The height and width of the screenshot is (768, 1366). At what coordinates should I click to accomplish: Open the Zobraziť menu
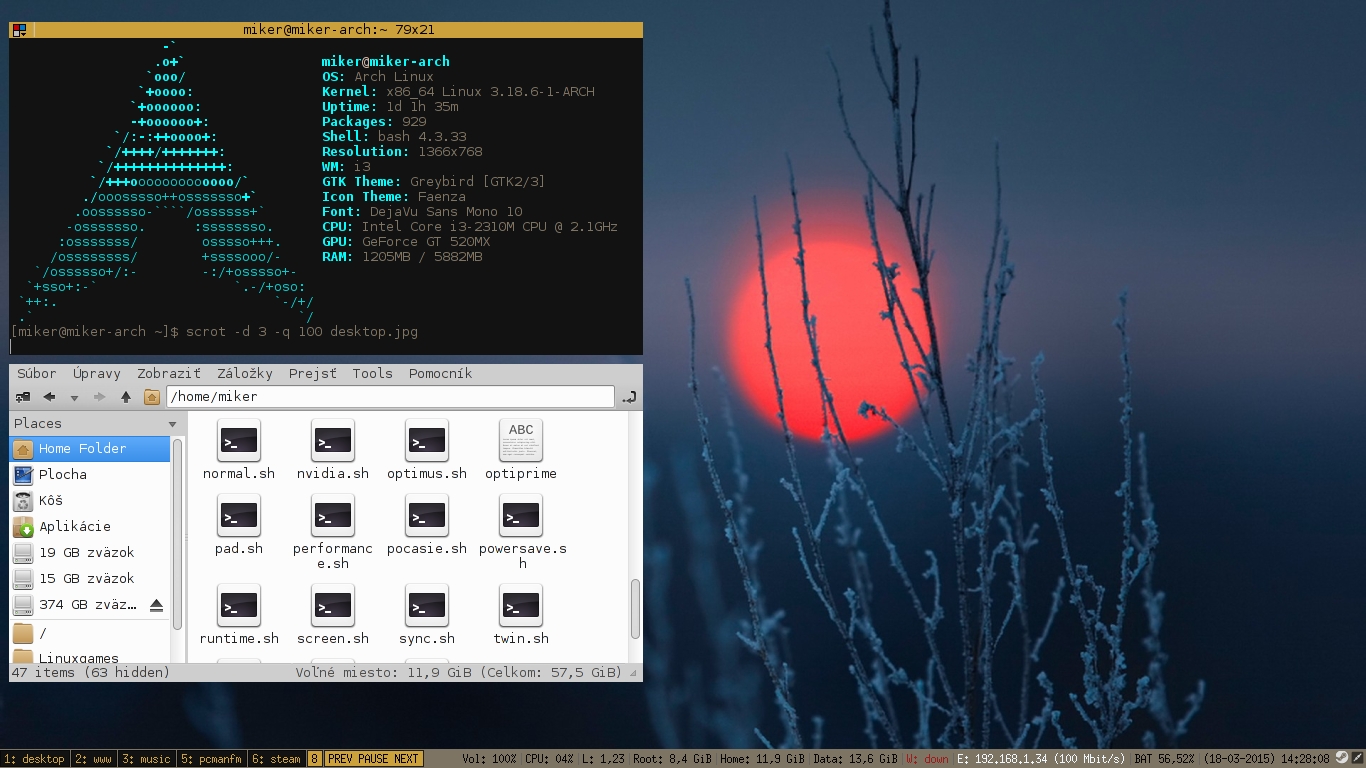[169, 373]
